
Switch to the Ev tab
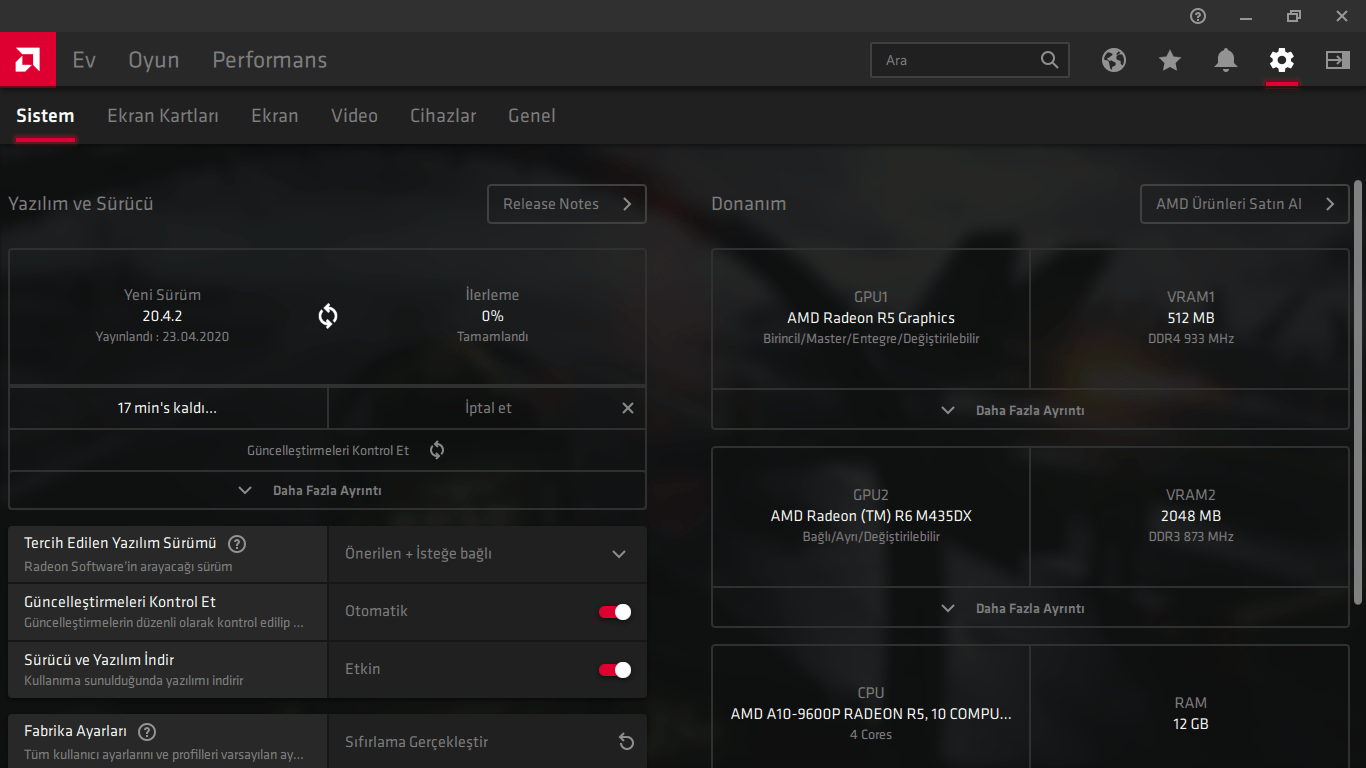(x=84, y=60)
